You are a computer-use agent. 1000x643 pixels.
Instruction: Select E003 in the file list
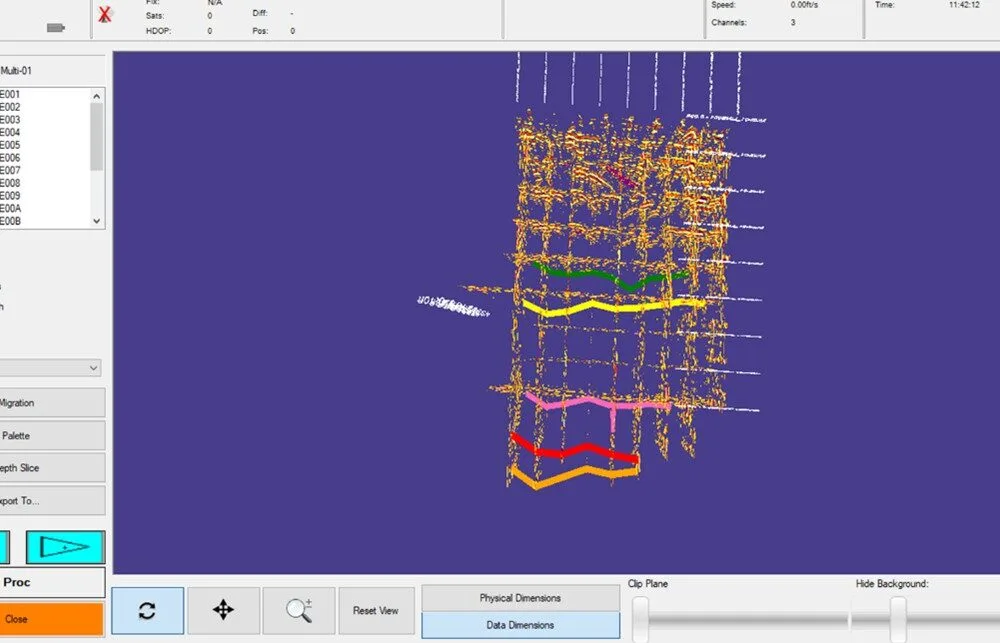click(10, 120)
